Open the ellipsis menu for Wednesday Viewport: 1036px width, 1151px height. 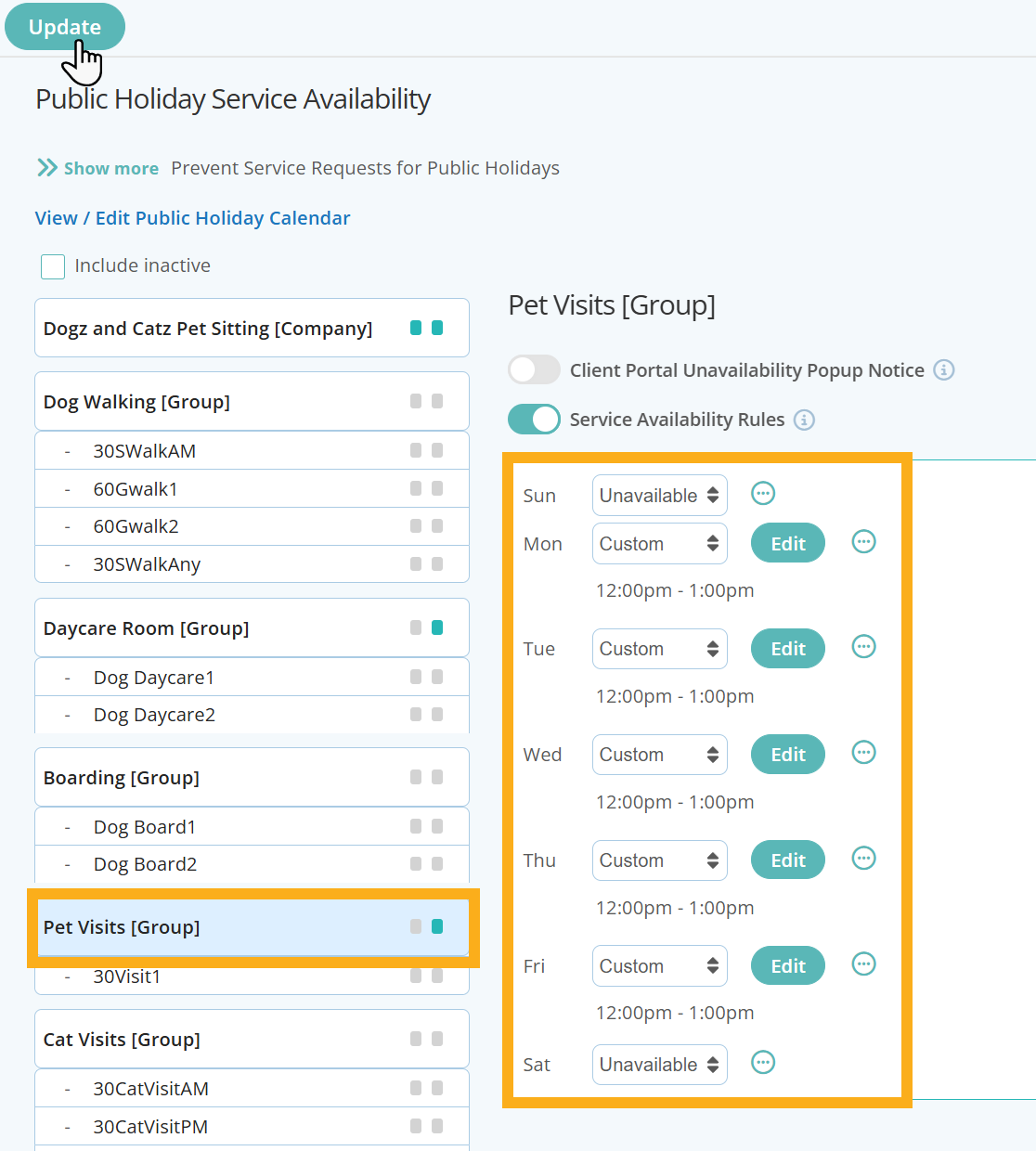tap(863, 753)
